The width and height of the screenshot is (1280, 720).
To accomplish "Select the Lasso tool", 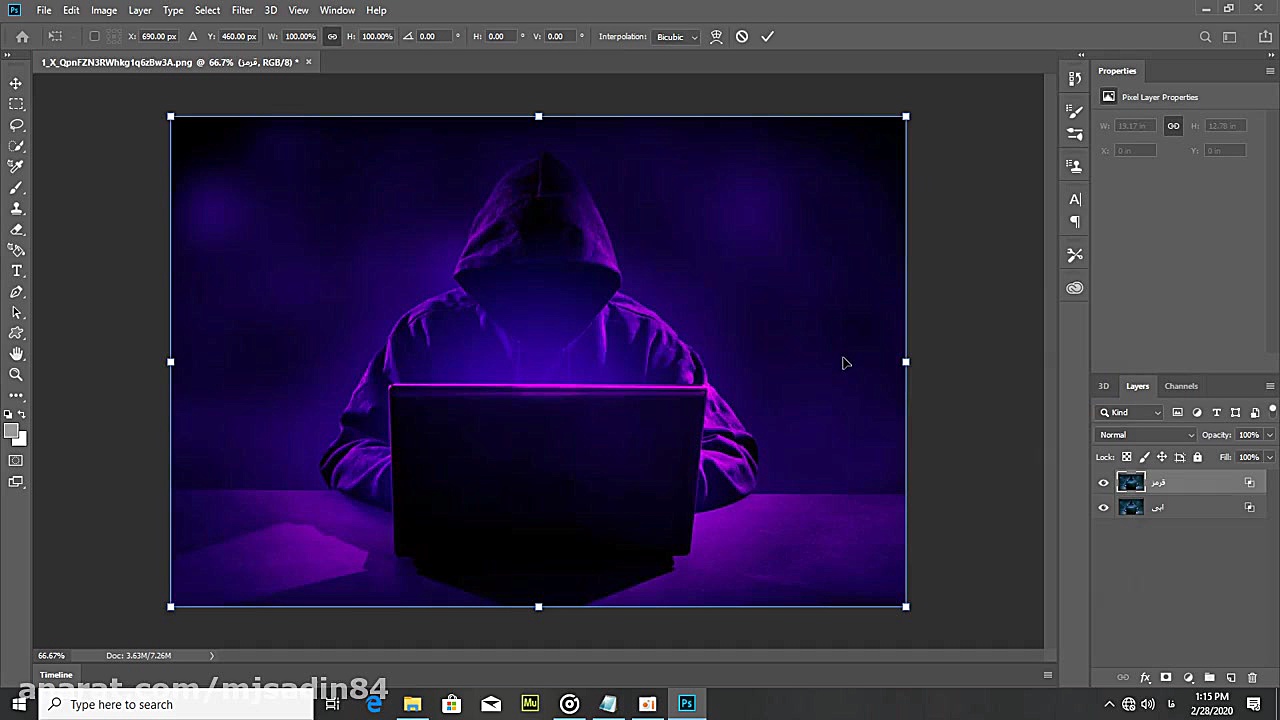I will click(x=16, y=125).
